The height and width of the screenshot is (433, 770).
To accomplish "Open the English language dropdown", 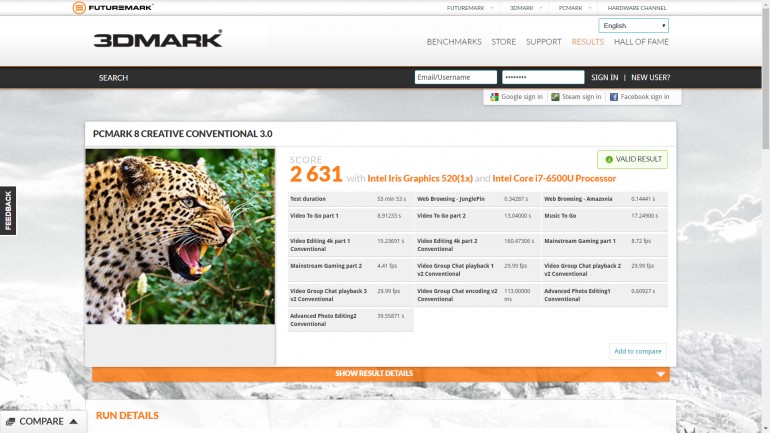I will (x=633, y=26).
